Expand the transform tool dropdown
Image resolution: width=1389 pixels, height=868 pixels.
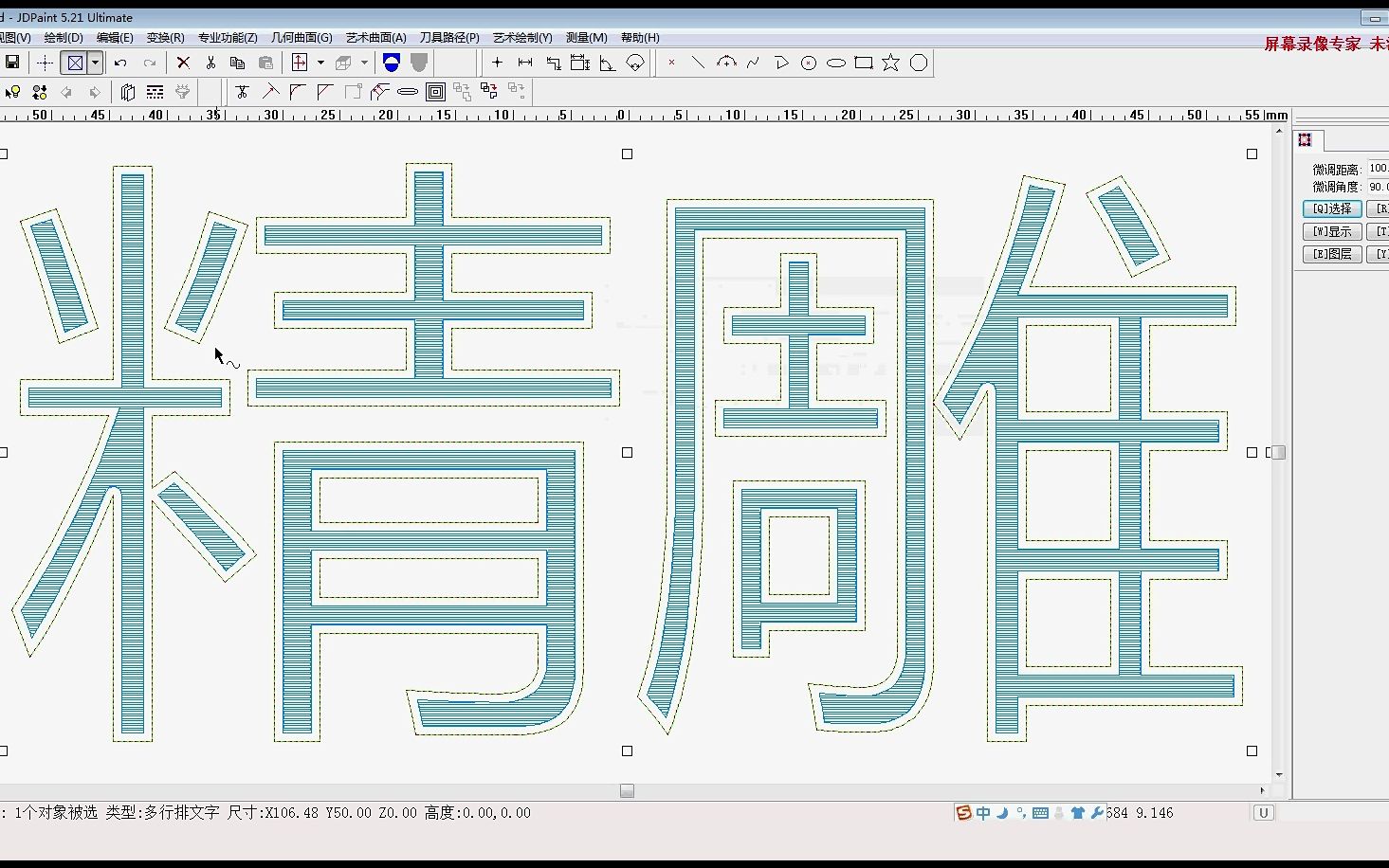coord(320,63)
